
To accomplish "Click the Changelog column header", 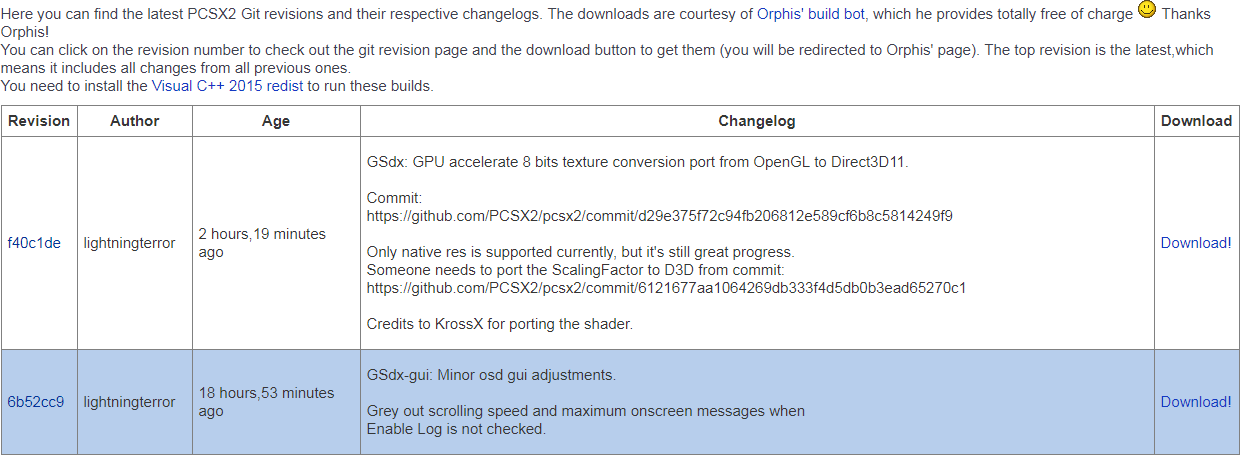I will 757,121.
